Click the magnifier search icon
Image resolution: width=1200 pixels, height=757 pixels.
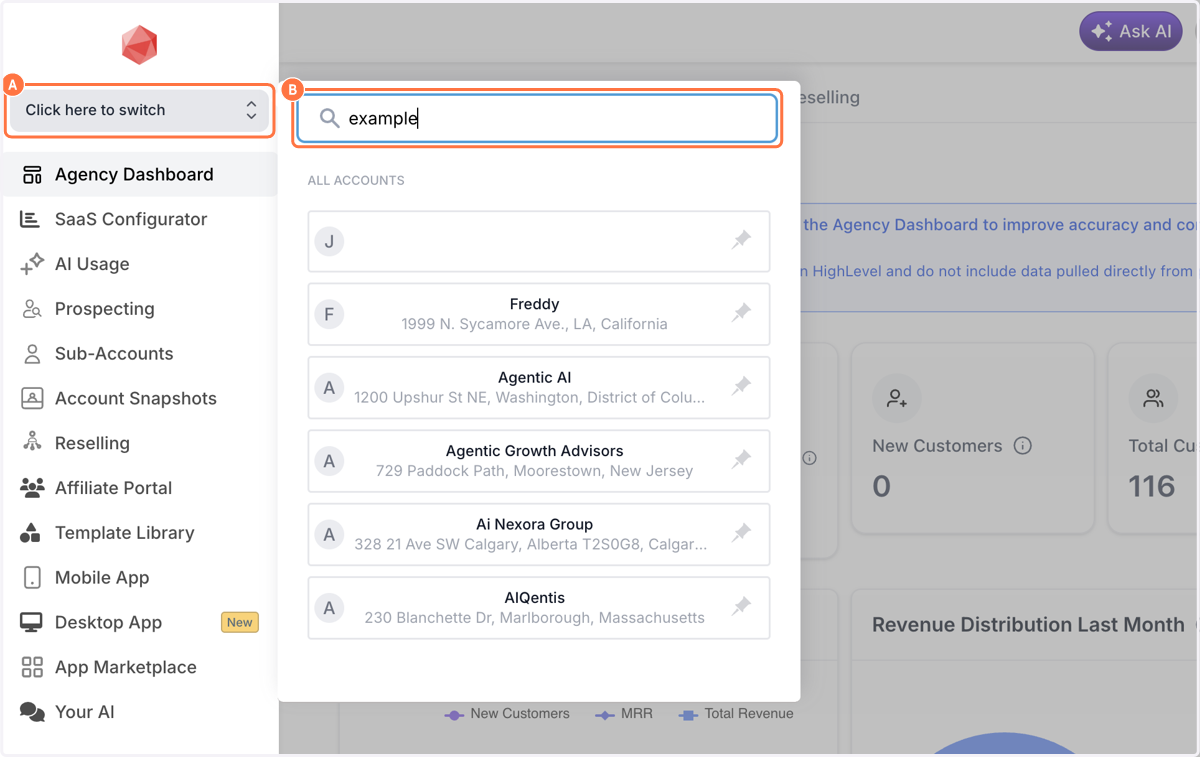[x=329, y=118]
